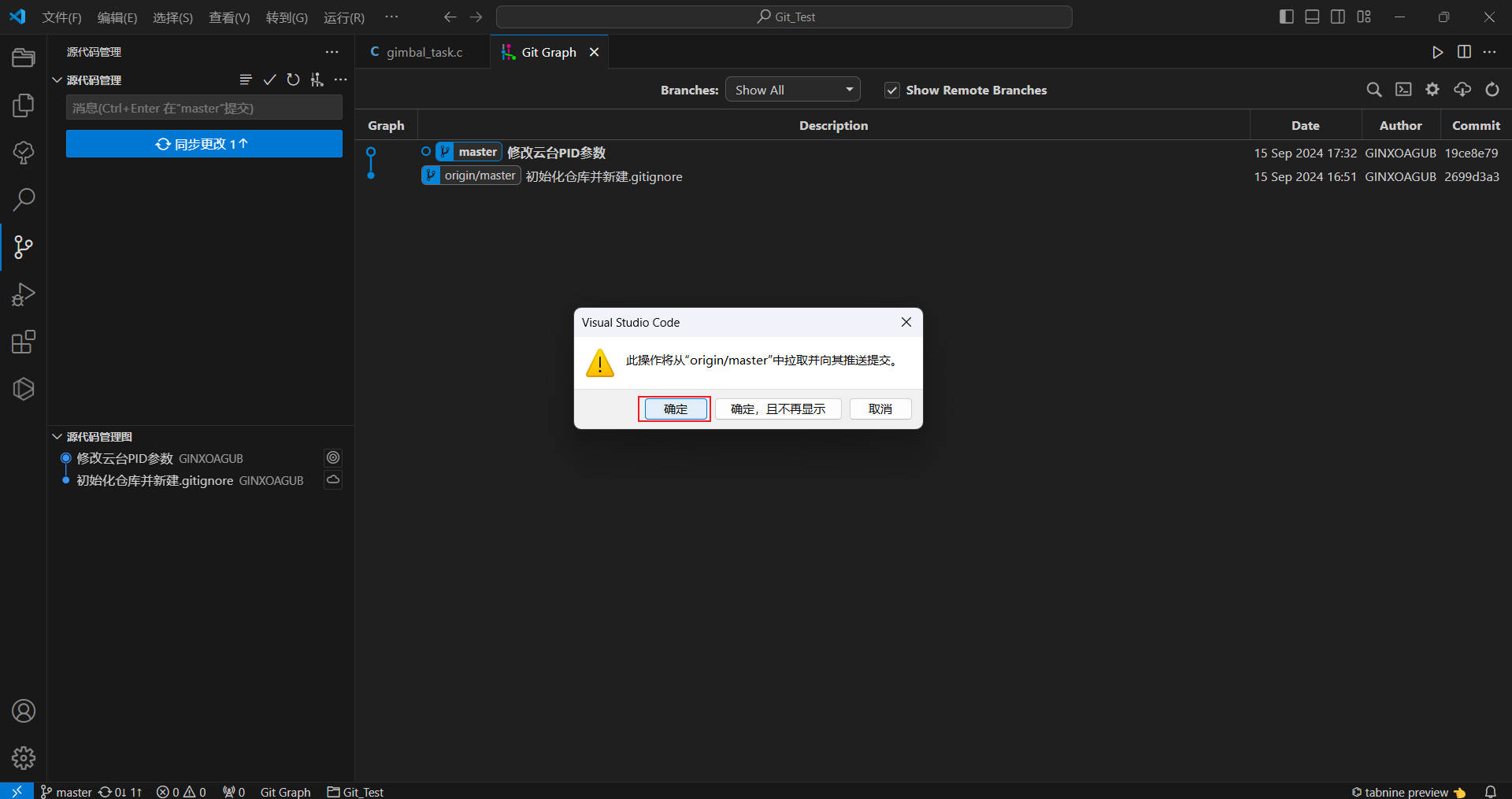Open the Extensions view icon
This screenshot has height=799, width=1512.
pos(24,342)
